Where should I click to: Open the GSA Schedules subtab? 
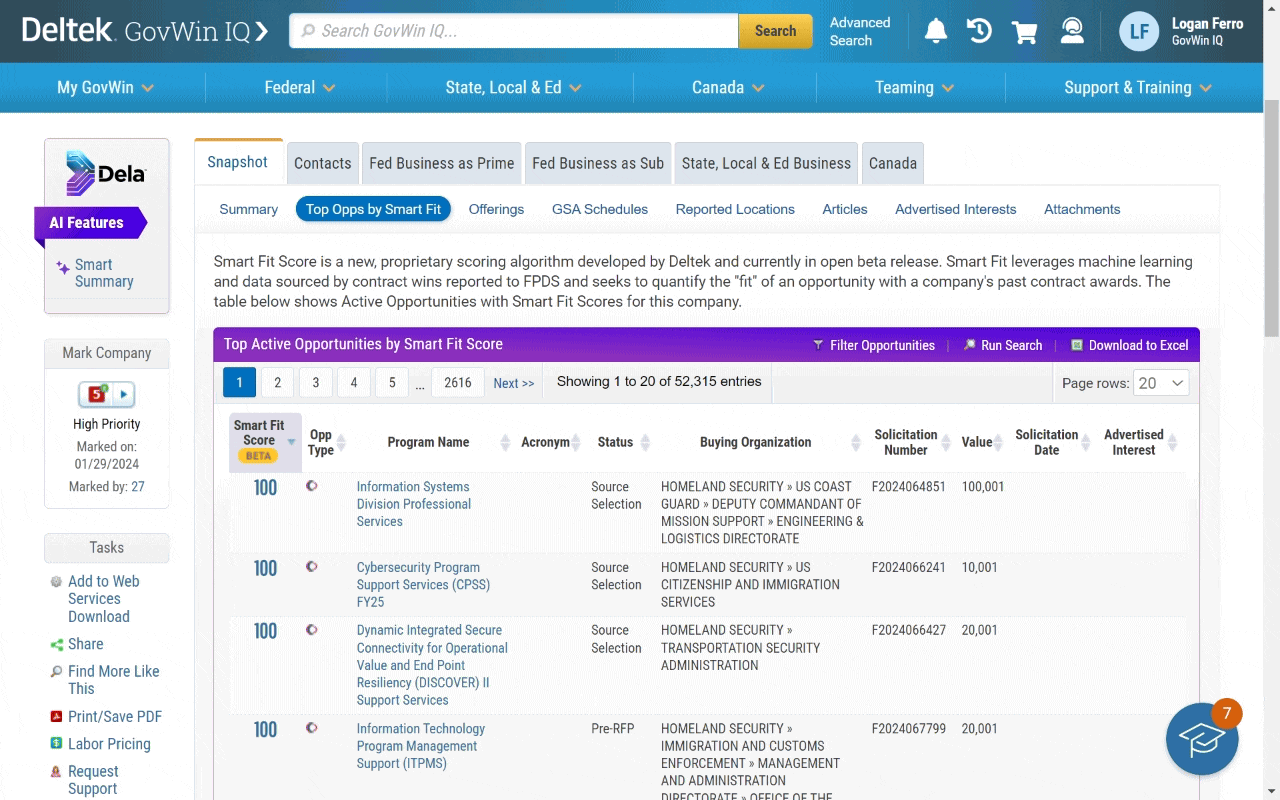pyautogui.click(x=599, y=209)
